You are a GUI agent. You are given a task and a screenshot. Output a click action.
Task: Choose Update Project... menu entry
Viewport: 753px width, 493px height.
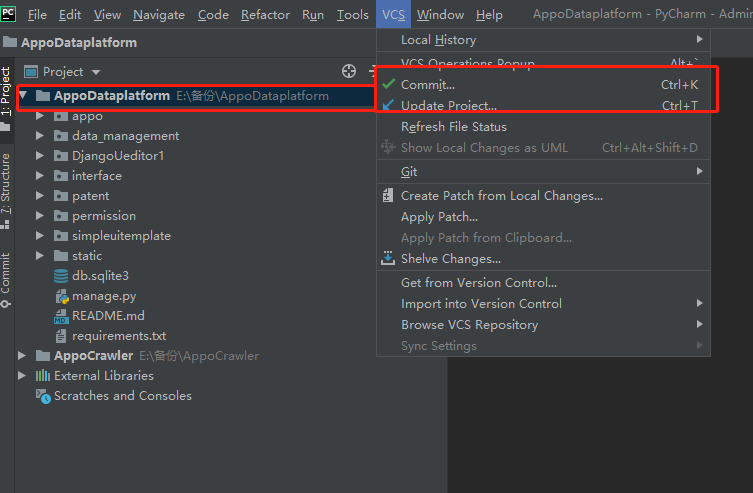[543, 106]
